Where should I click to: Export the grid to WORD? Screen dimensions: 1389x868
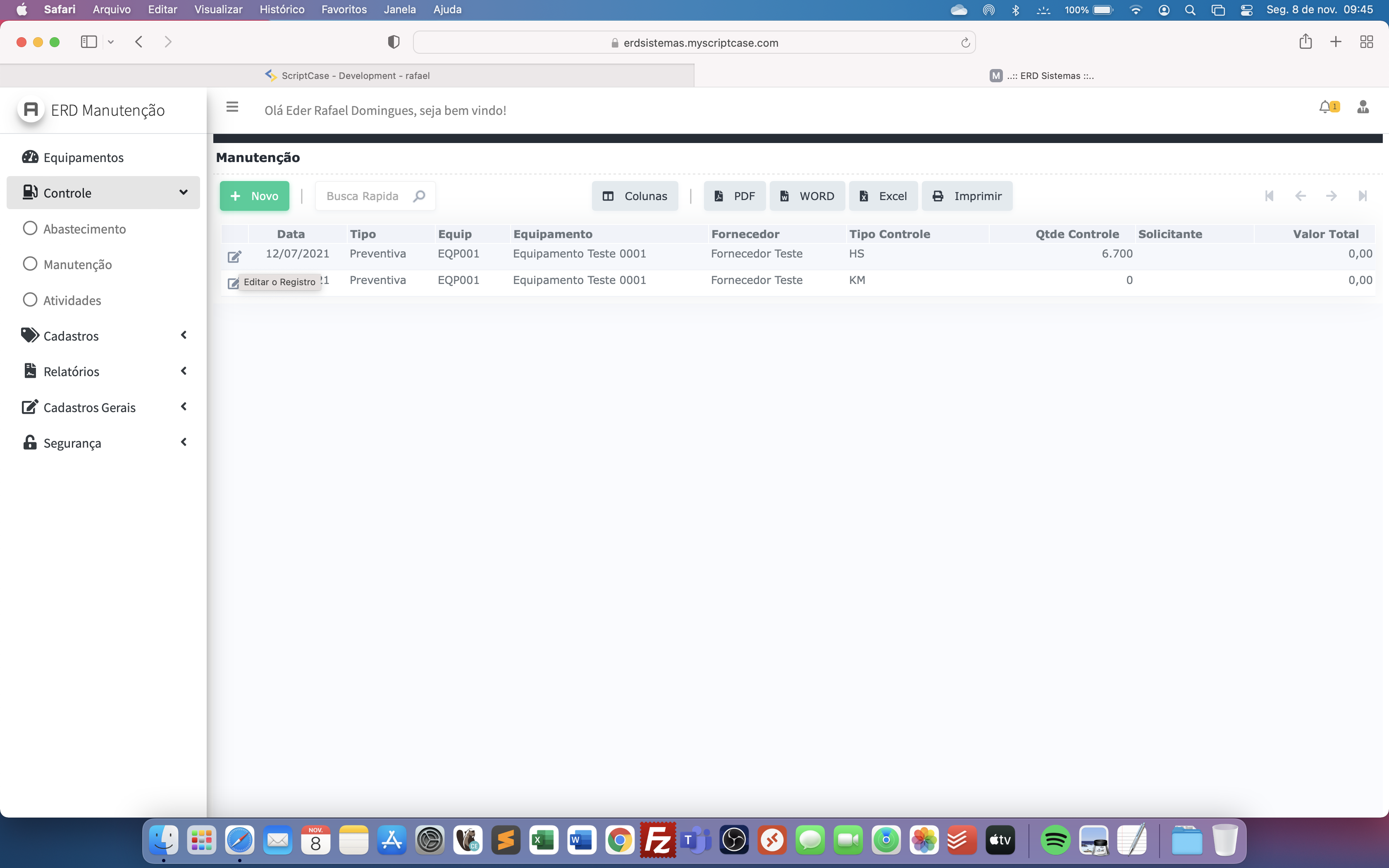807,196
